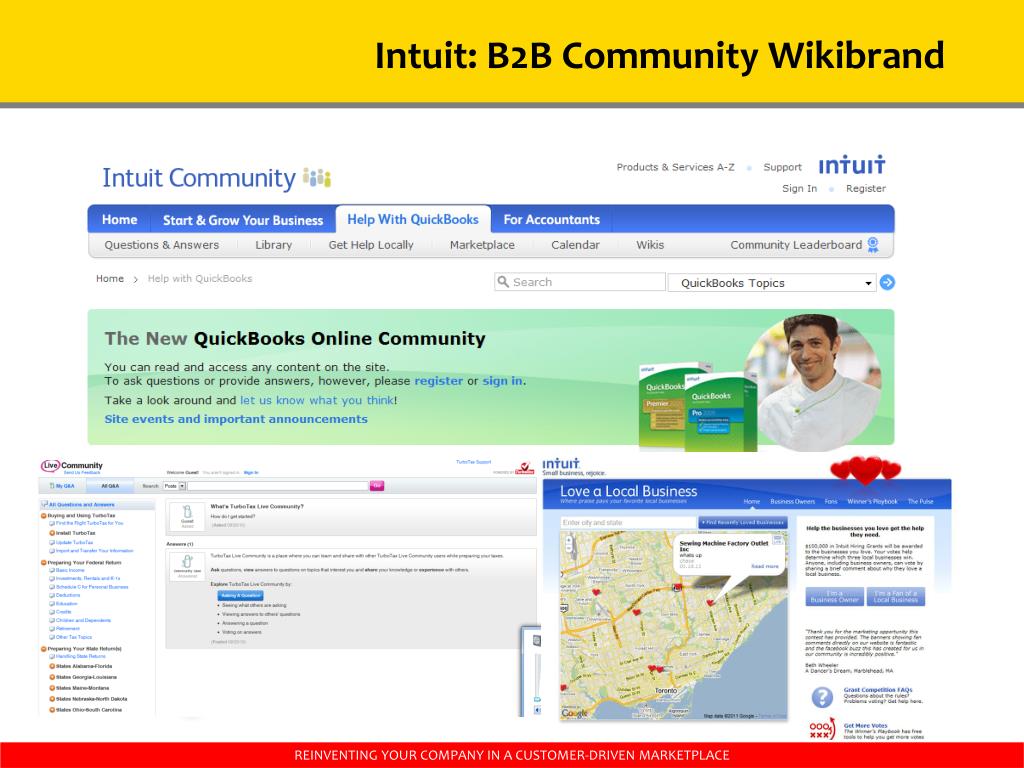Screen dimensions: 1024x768
Task: Expand Buying and Using TurboTax category
Action: coord(44,515)
